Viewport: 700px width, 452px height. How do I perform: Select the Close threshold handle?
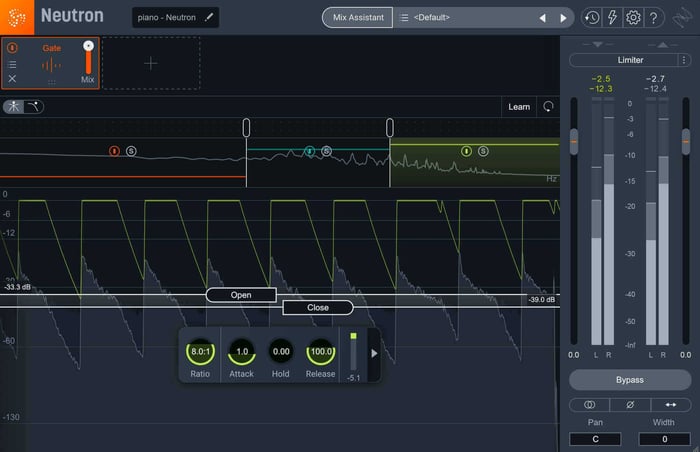[318, 307]
